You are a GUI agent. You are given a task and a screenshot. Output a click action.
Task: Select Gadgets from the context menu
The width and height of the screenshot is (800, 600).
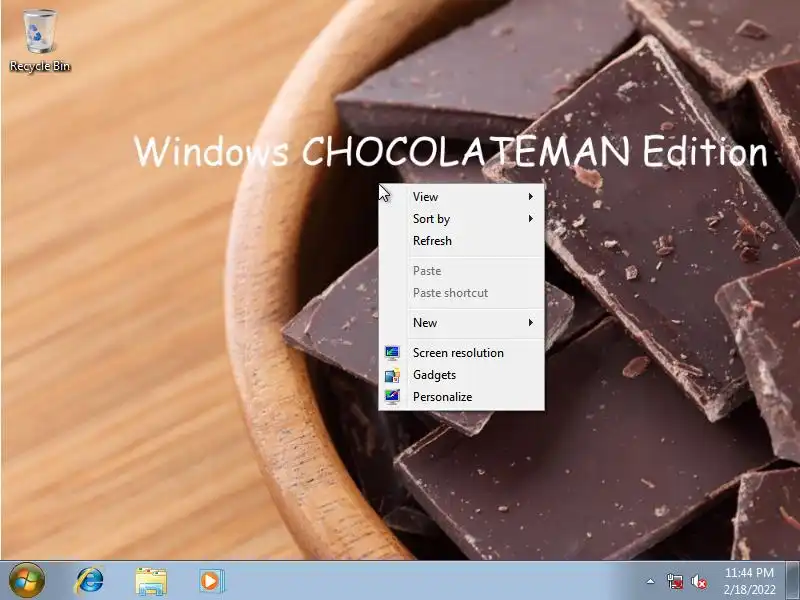[462, 374]
